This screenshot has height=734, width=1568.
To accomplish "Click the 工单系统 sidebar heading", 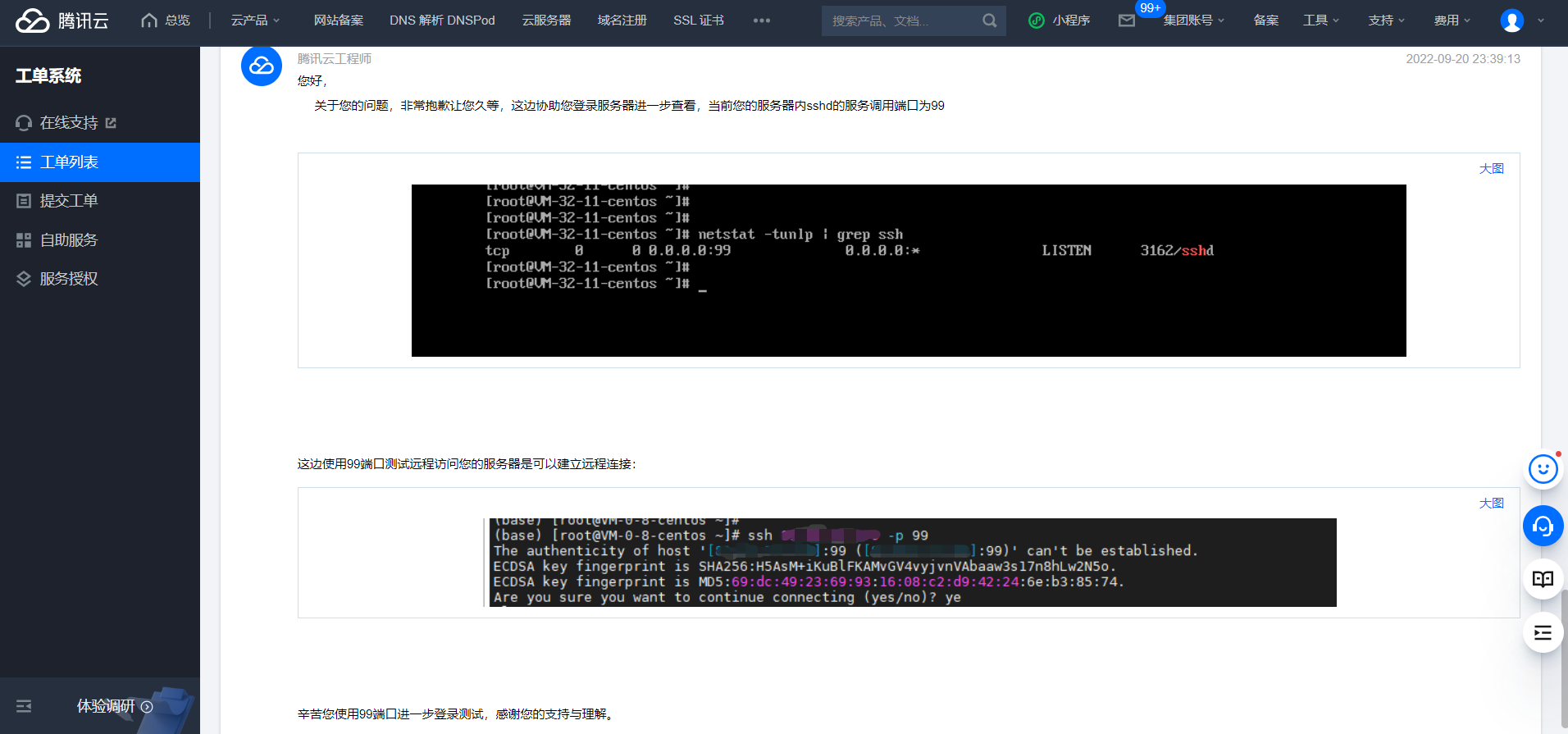I will click(x=48, y=76).
